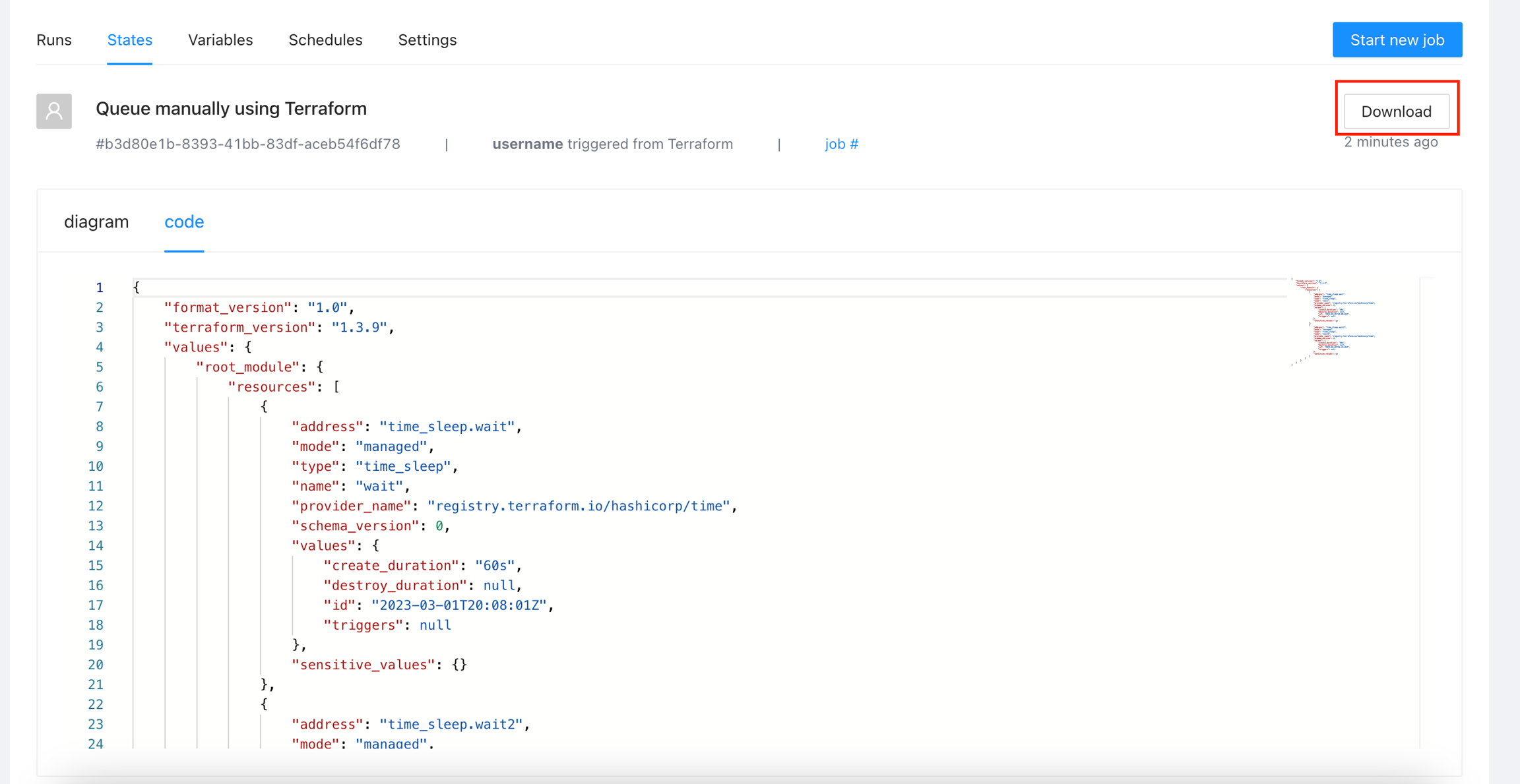Image resolution: width=1520 pixels, height=784 pixels.
Task: Open the Schedules tab
Action: click(325, 40)
